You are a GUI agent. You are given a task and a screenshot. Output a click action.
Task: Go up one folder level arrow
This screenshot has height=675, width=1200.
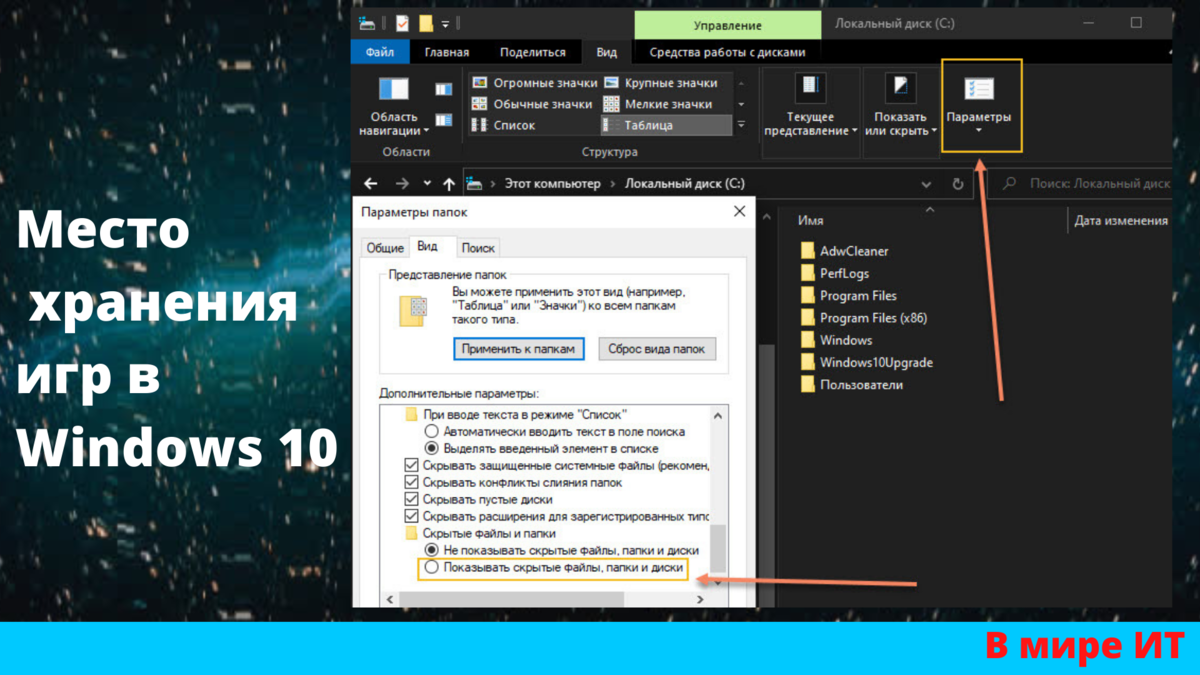449,184
